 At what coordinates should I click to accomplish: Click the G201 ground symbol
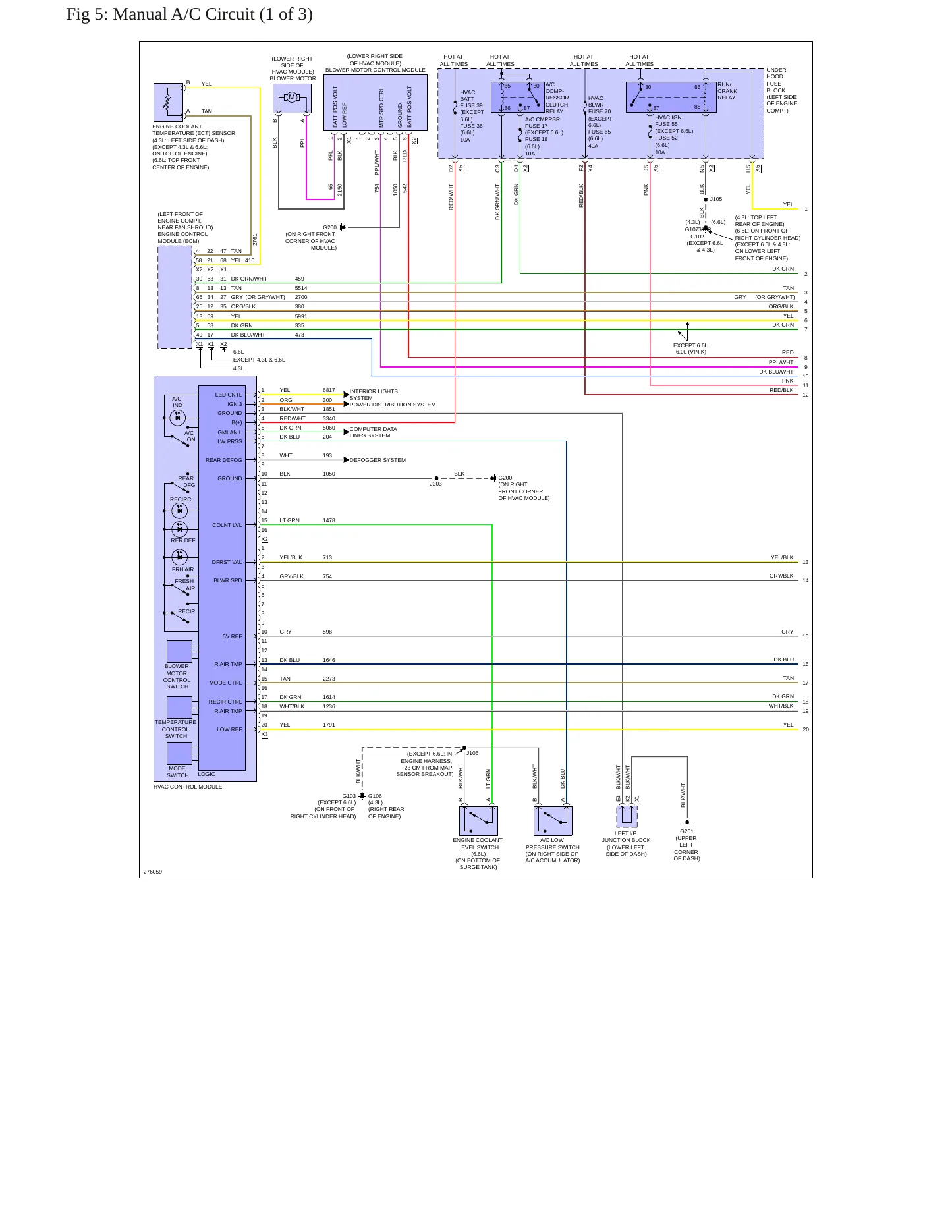(x=687, y=823)
